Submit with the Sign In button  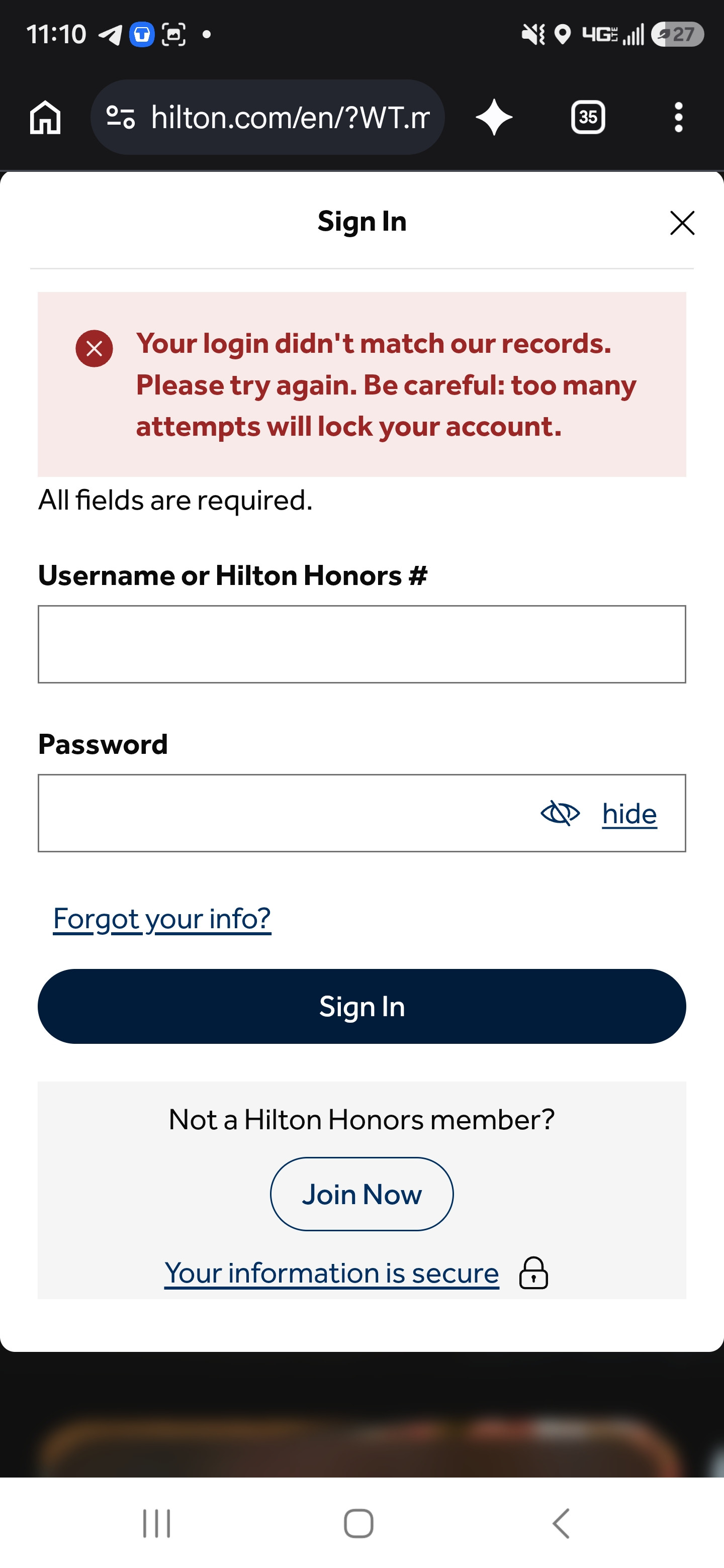(x=361, y=1006)
